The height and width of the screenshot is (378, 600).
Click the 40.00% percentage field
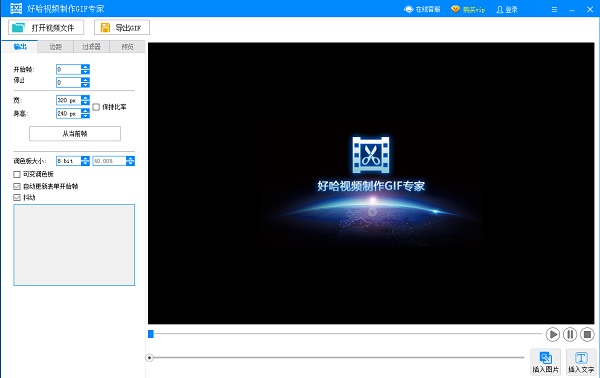109,161
